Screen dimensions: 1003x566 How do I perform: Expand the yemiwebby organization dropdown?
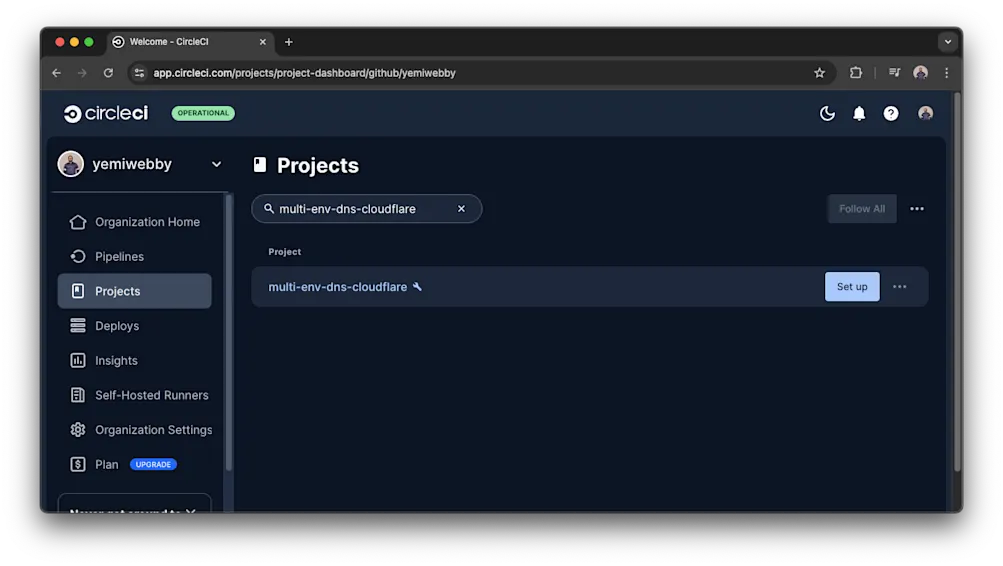click(216, 164)
